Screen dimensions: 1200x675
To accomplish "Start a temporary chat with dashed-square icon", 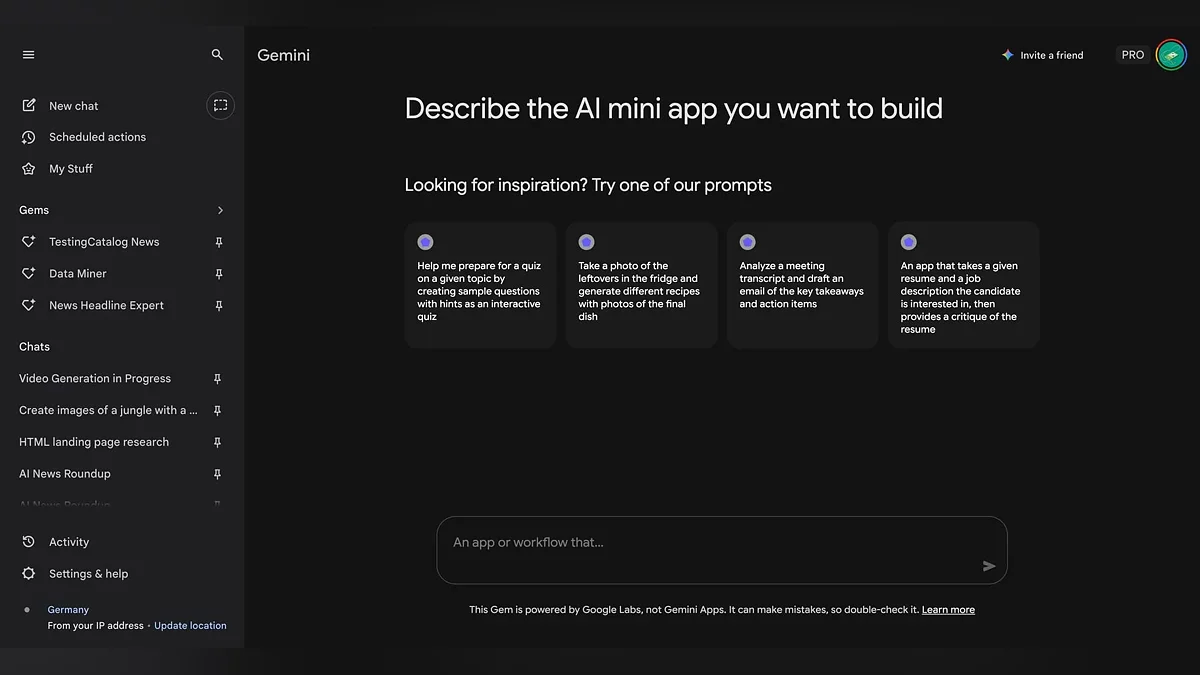I will 220,105.
